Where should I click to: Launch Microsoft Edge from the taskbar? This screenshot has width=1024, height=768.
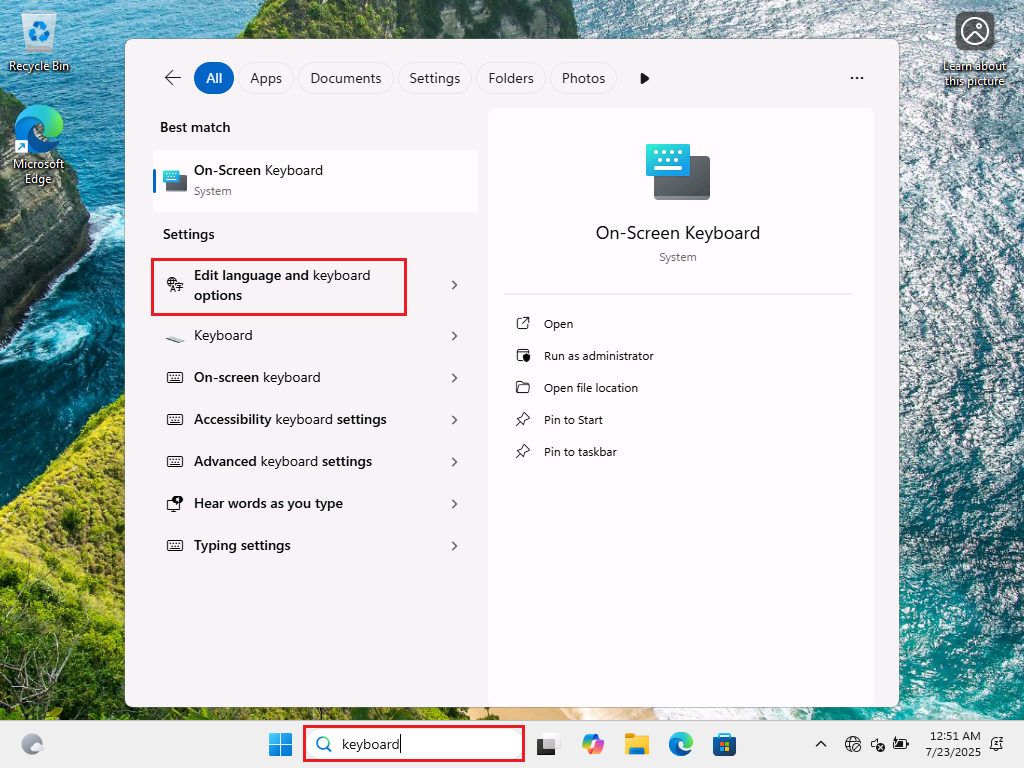(680, 744)
